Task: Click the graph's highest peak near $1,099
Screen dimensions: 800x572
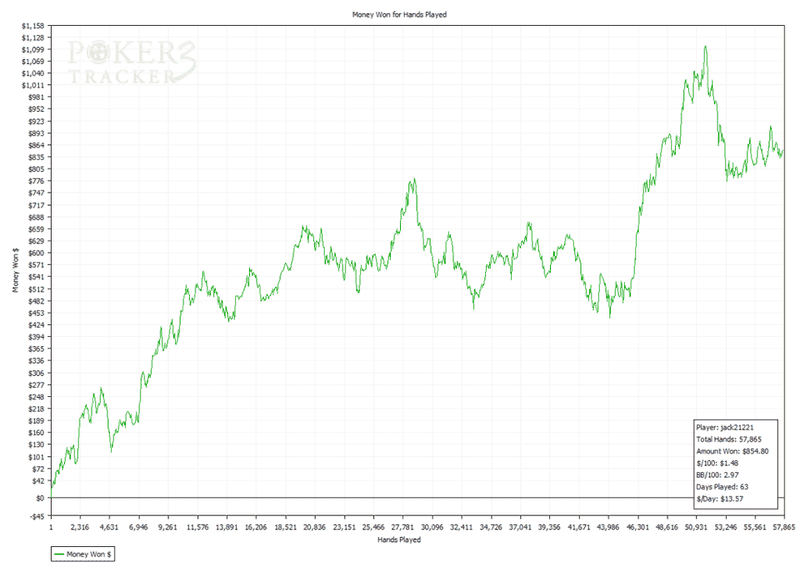Action: click(706, 47)
